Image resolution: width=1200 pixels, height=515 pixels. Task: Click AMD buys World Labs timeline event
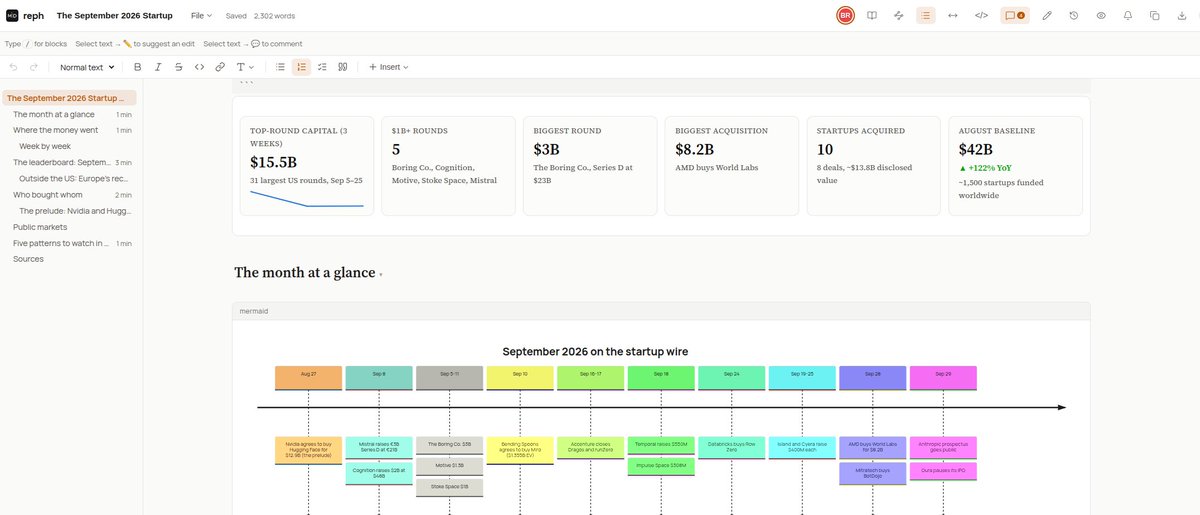pyautogui.click(x=873, y=447)
